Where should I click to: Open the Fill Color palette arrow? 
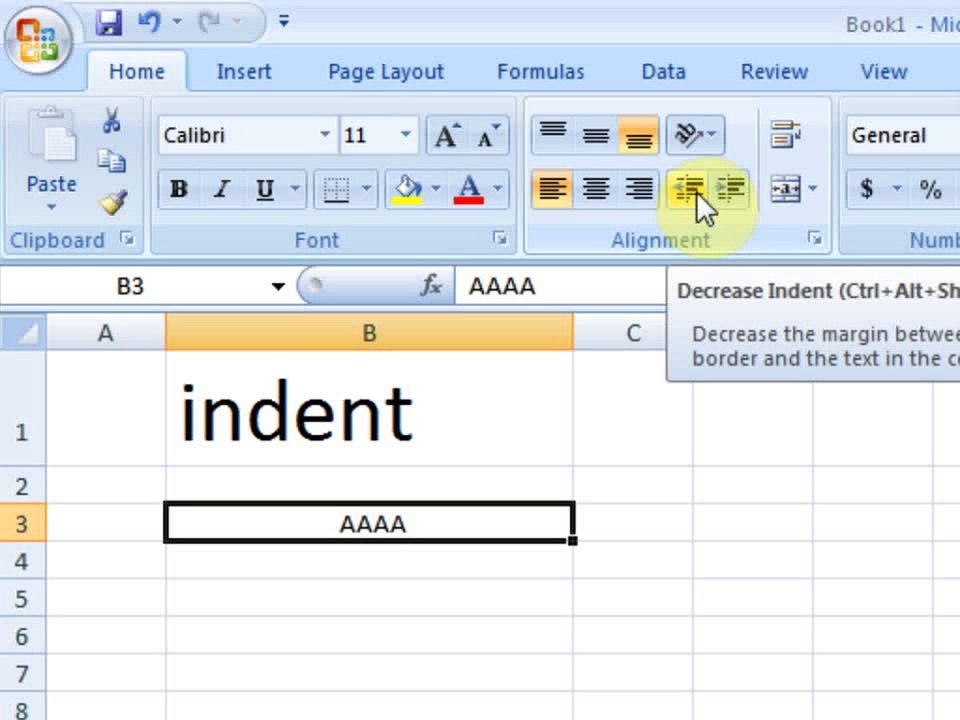(x=436, y=189)
